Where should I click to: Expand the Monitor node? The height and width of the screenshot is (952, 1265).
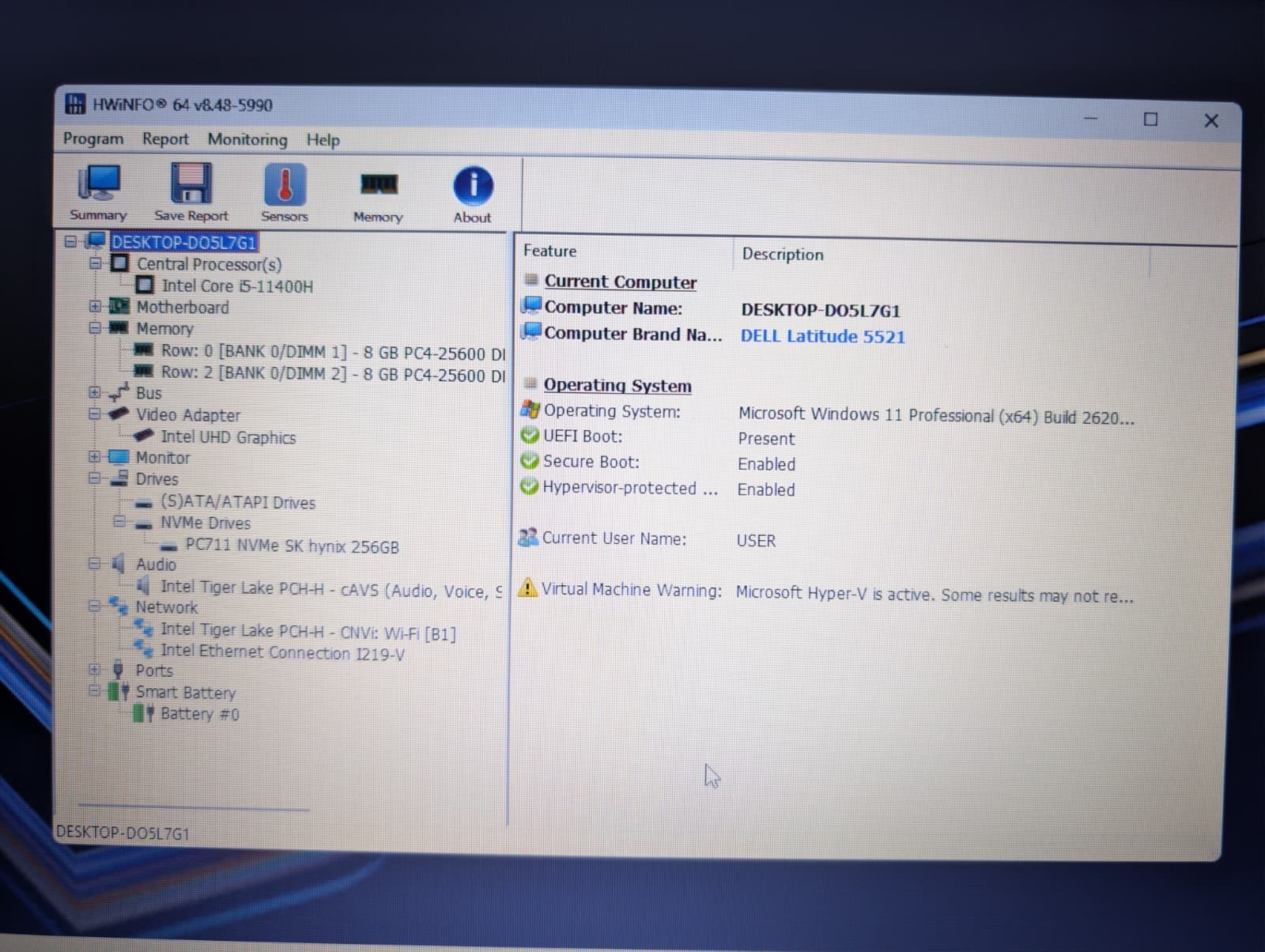[94, 456]
